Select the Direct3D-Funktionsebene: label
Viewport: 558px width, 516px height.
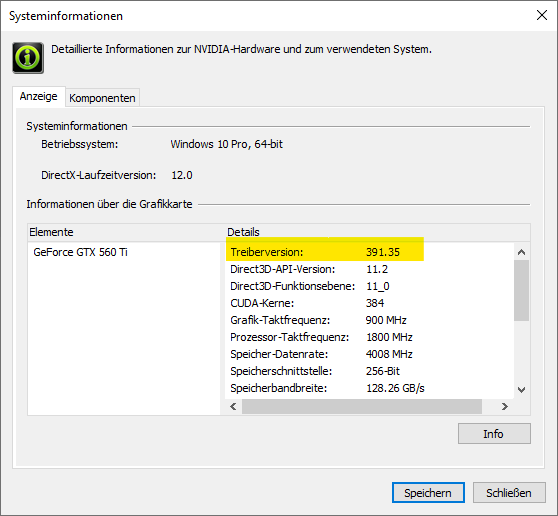[293, 286]
